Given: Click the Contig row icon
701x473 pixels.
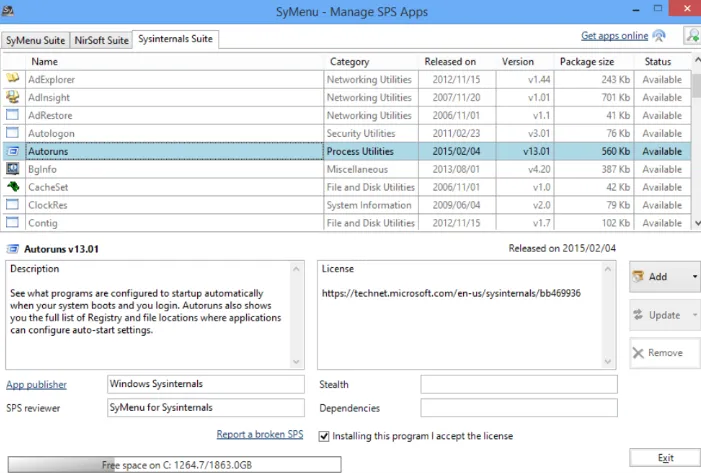Looking at the screenshot, I should pos(13,222).
